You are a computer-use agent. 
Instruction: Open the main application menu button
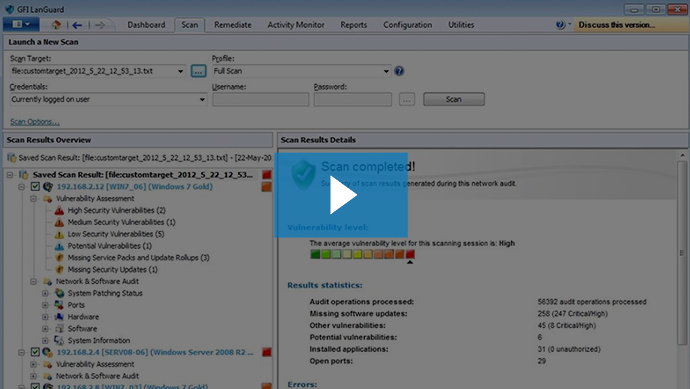tap(21, 25)
